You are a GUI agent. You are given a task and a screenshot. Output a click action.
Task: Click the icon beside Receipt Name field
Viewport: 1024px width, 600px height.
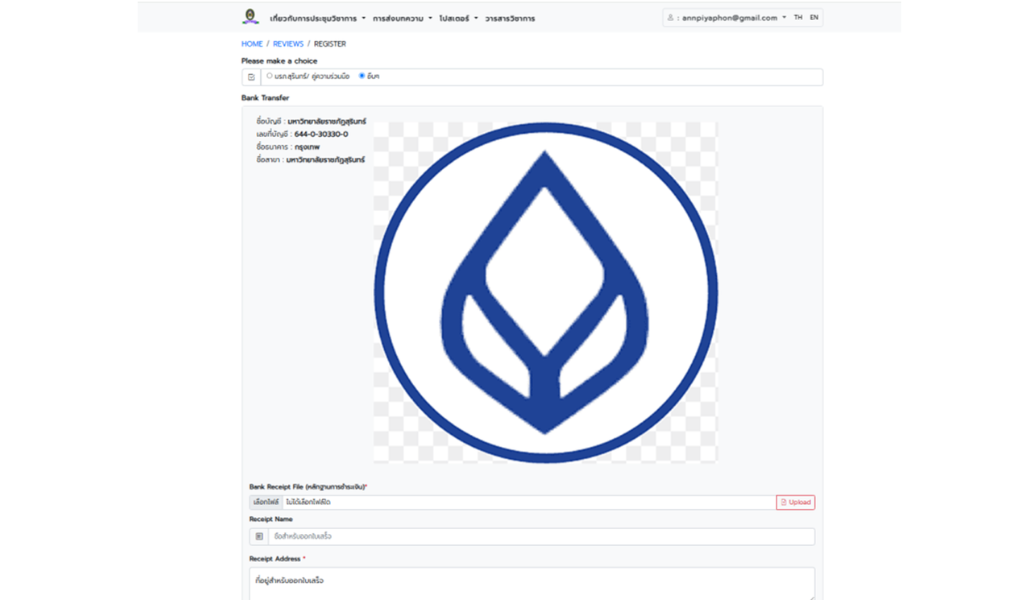pyautogui.click(x=259, y=537)
